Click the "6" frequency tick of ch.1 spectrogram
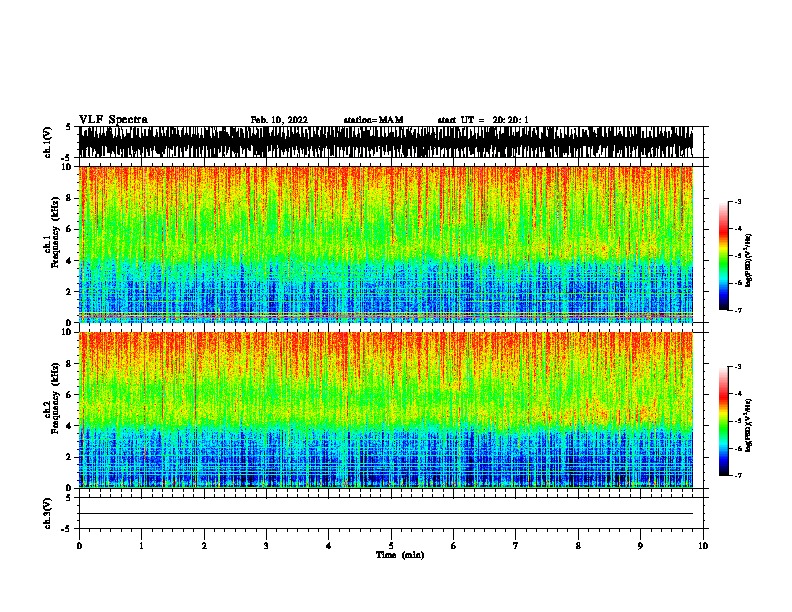This screenshot has width=792, height=612. pos(69,229)
